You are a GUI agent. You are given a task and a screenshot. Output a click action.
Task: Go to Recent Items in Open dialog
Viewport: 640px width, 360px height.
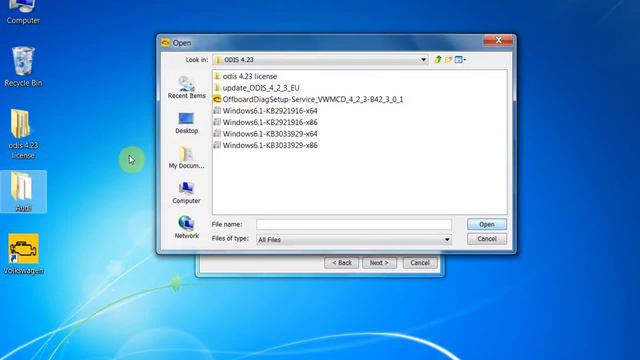187,87
